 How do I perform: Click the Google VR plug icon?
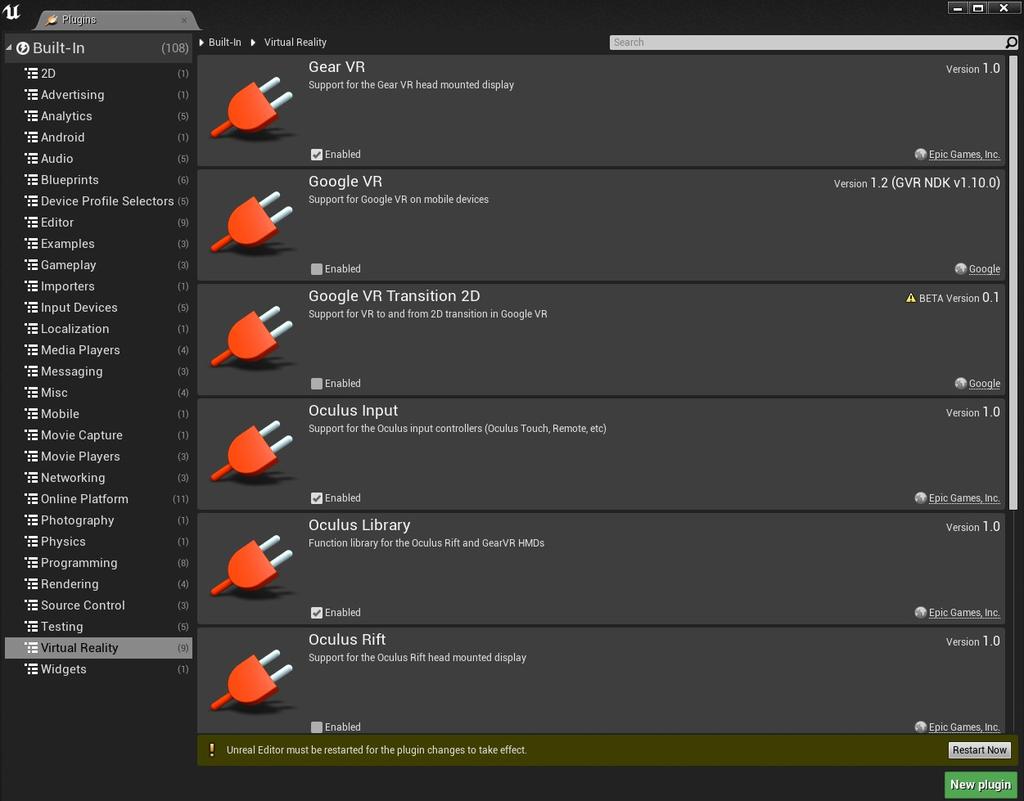252,224
